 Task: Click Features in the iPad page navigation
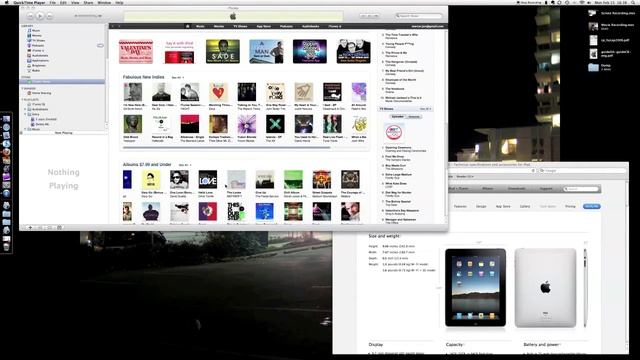click(460, 207)
